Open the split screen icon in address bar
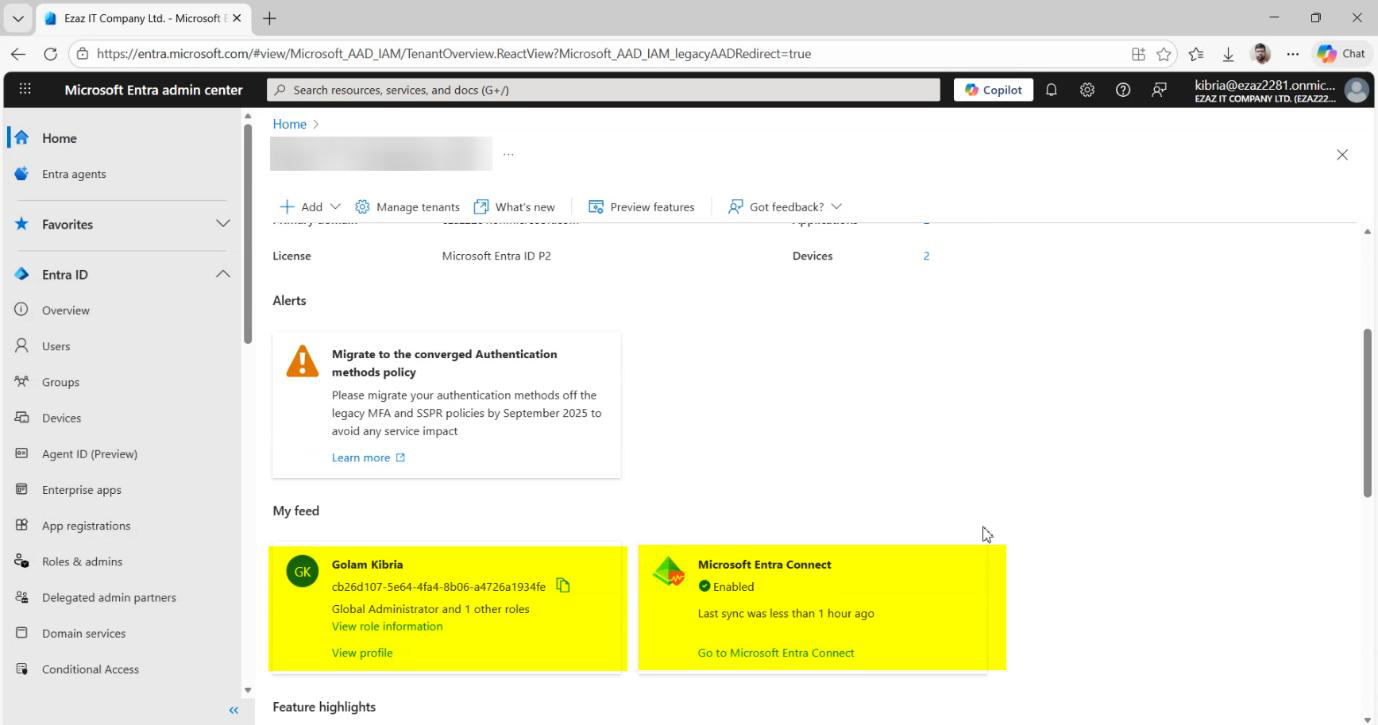Screen dimensions: 1378x725 coord(1138,54)
